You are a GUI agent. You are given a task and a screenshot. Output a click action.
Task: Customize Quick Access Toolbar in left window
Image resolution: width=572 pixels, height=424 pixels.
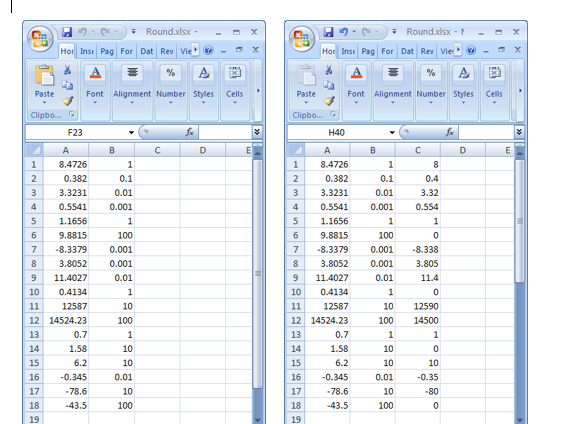tap(134, 32)
